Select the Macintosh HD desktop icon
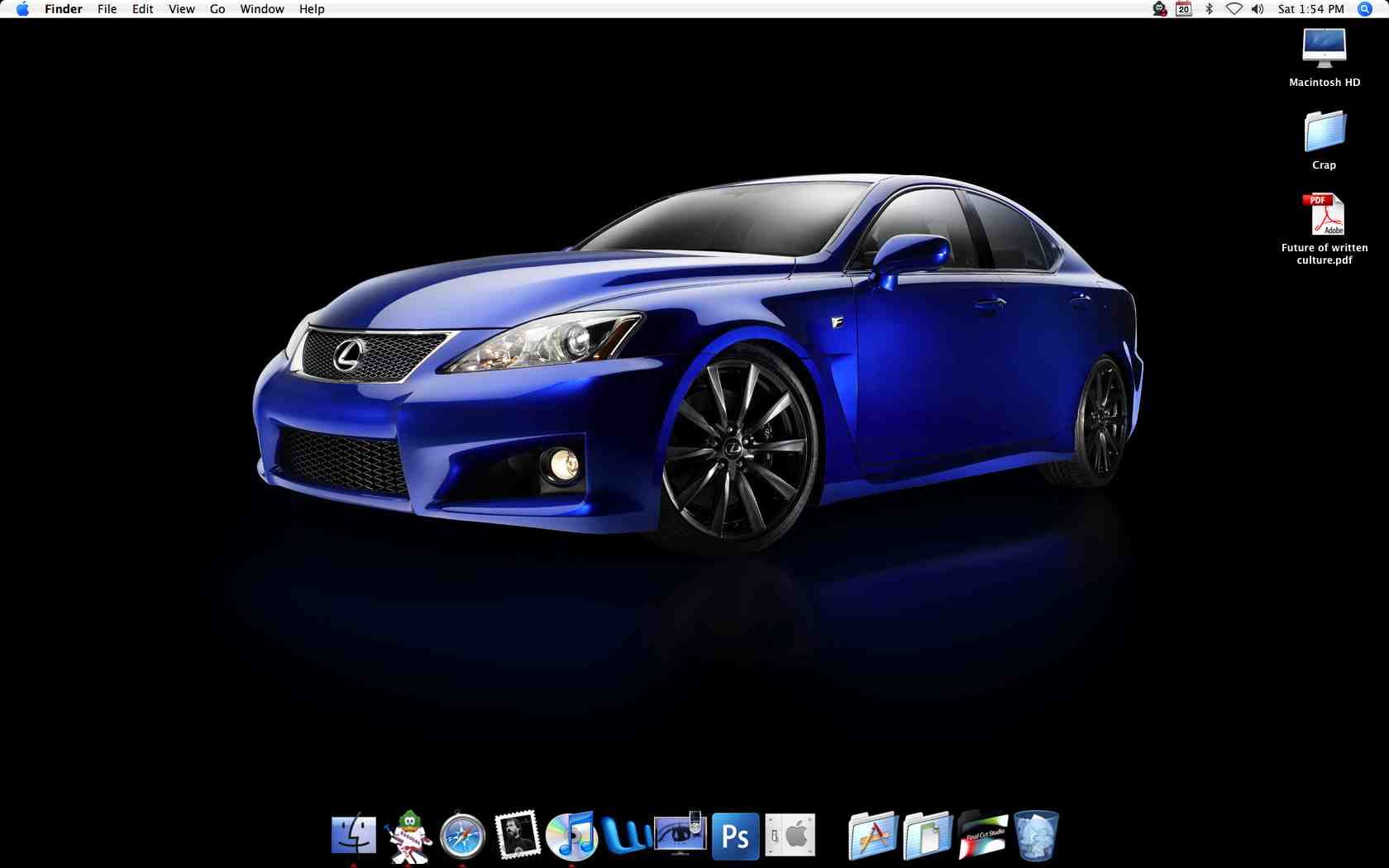 pos(1325,48)
